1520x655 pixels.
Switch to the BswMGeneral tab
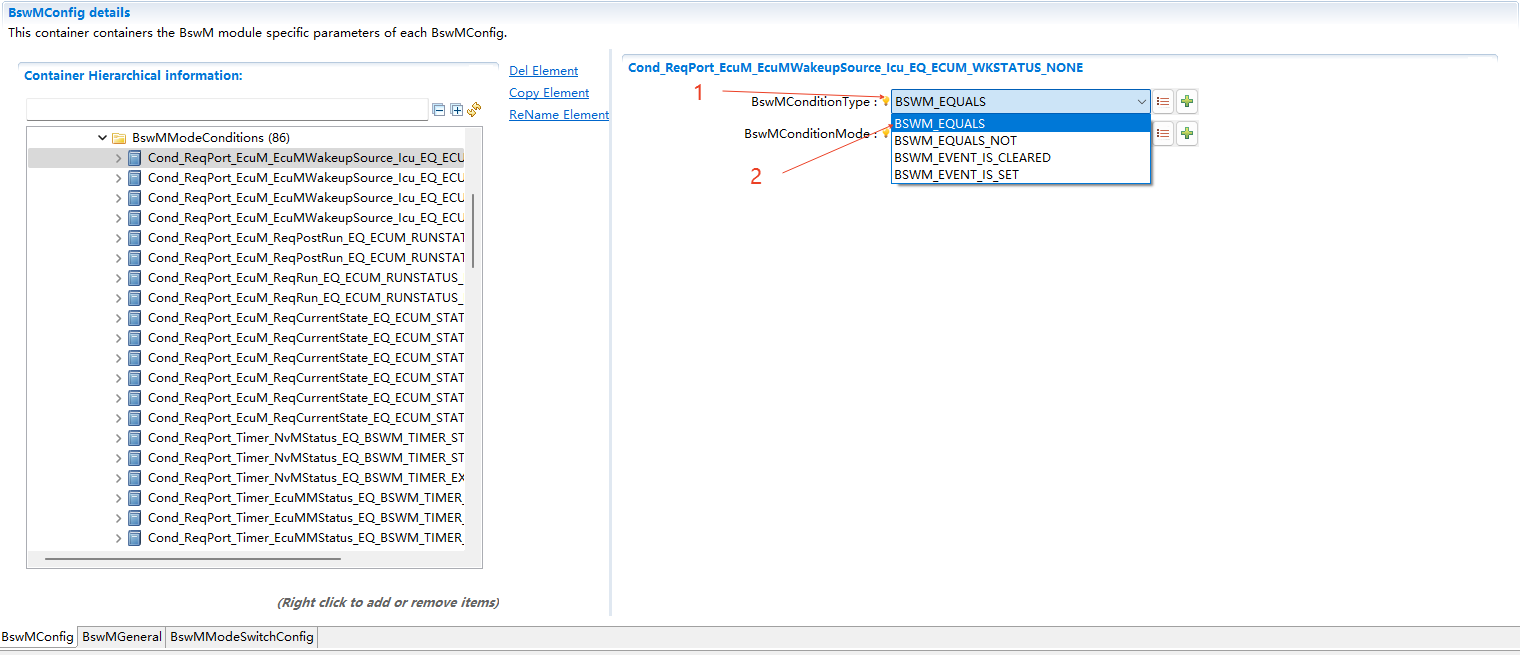tap(122, 637)
